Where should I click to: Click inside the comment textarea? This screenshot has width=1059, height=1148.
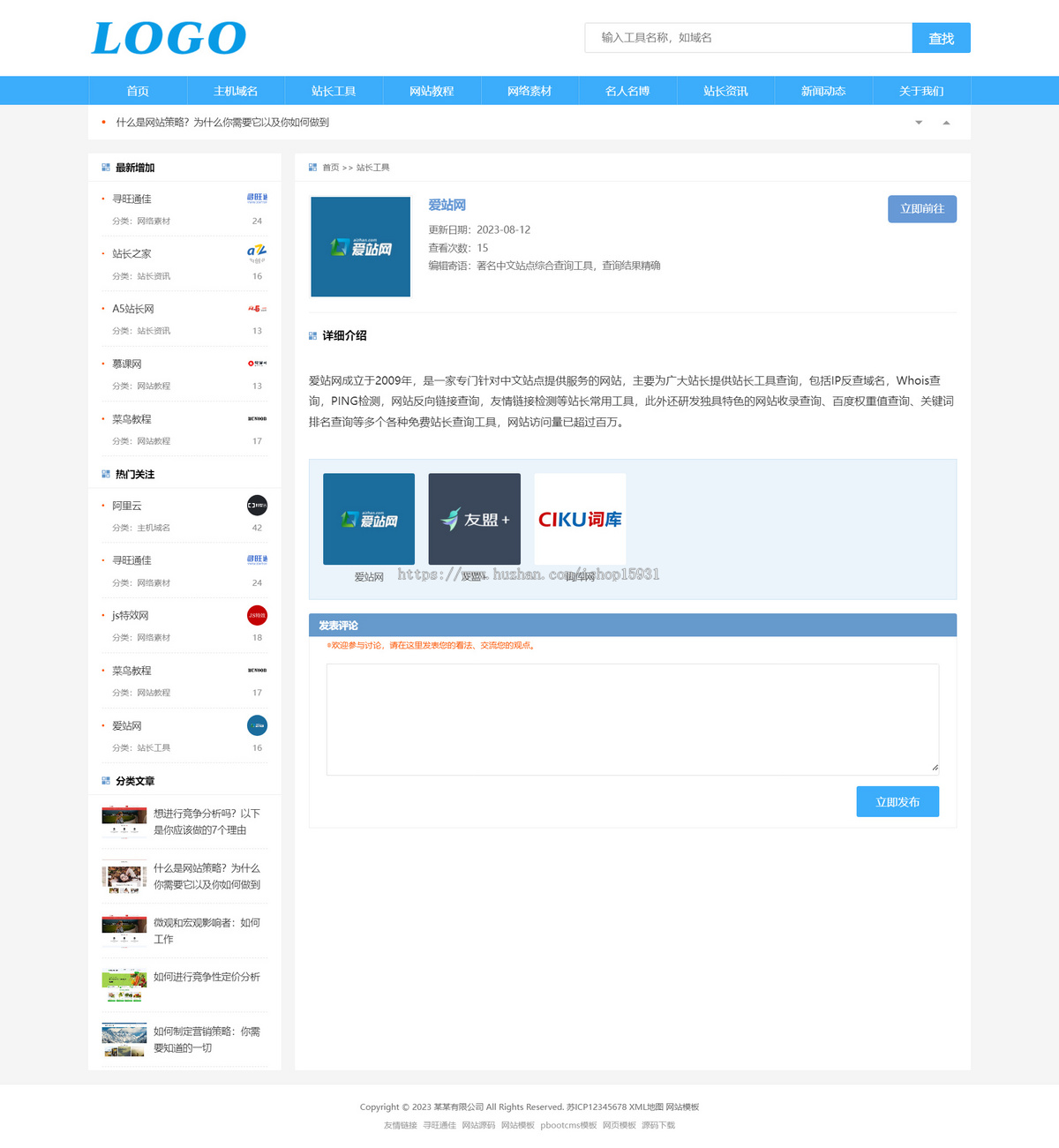tap(632, 718)
